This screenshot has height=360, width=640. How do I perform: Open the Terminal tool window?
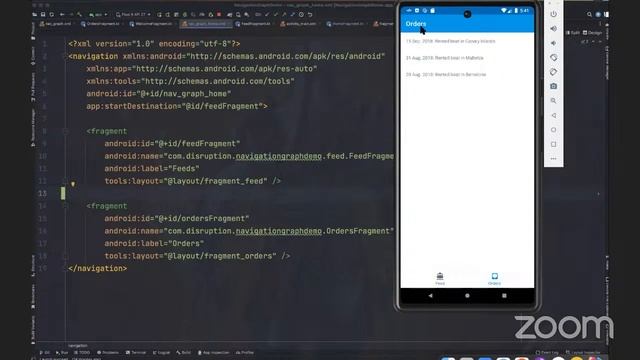(x=136, y=353)
